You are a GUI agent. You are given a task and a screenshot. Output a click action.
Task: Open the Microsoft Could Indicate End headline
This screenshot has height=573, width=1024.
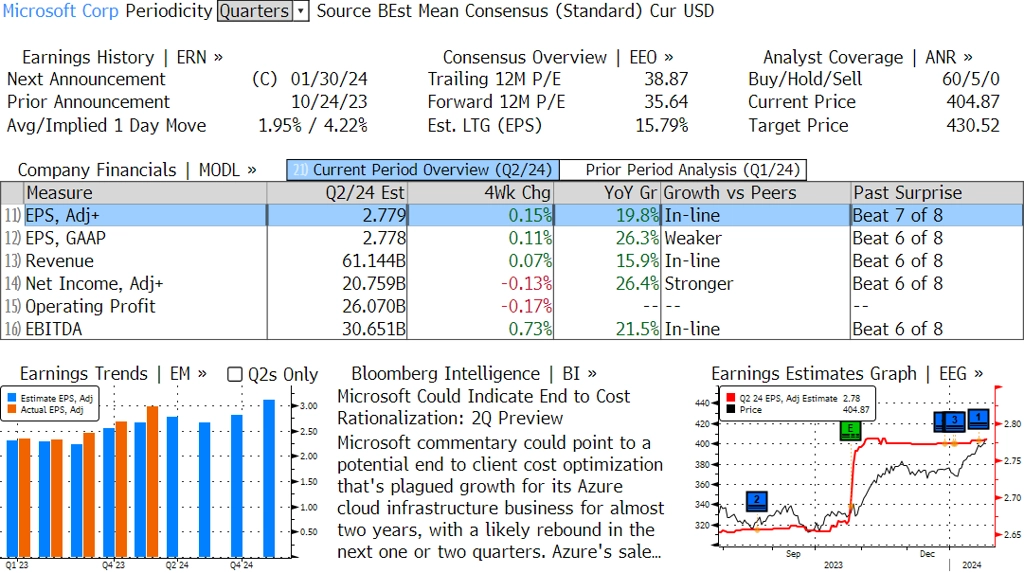pos(483,407)
